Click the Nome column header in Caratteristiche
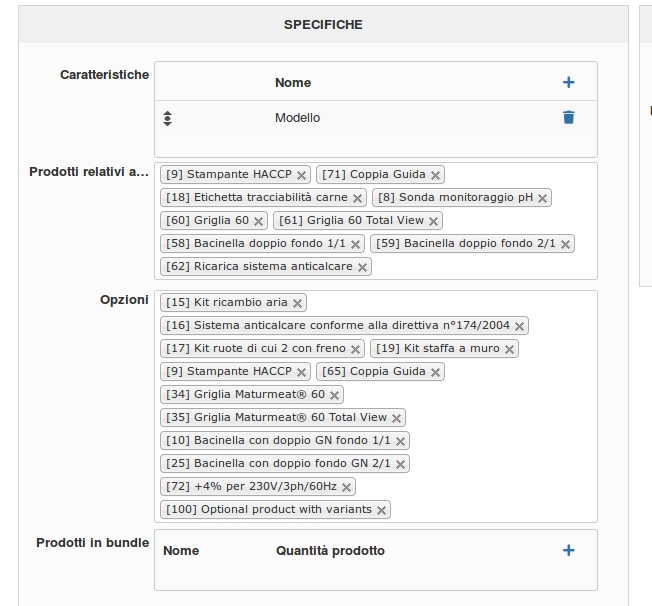The width and height of the screenshot is (652, 606). point(293,82)
